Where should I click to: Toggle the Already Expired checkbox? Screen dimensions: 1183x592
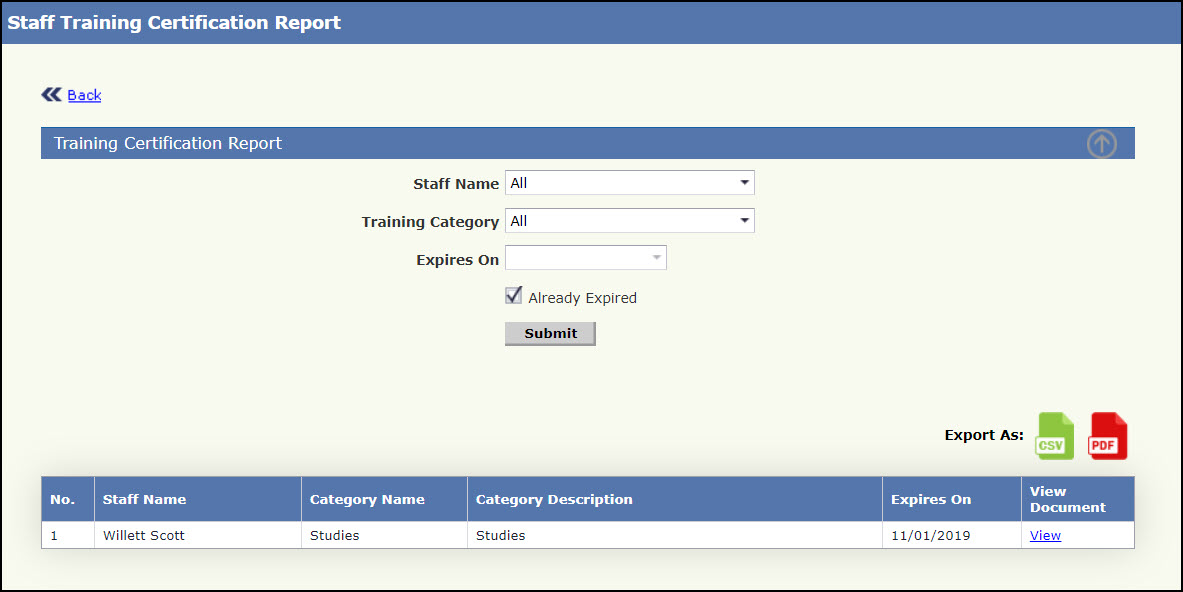tap(514, 296)
